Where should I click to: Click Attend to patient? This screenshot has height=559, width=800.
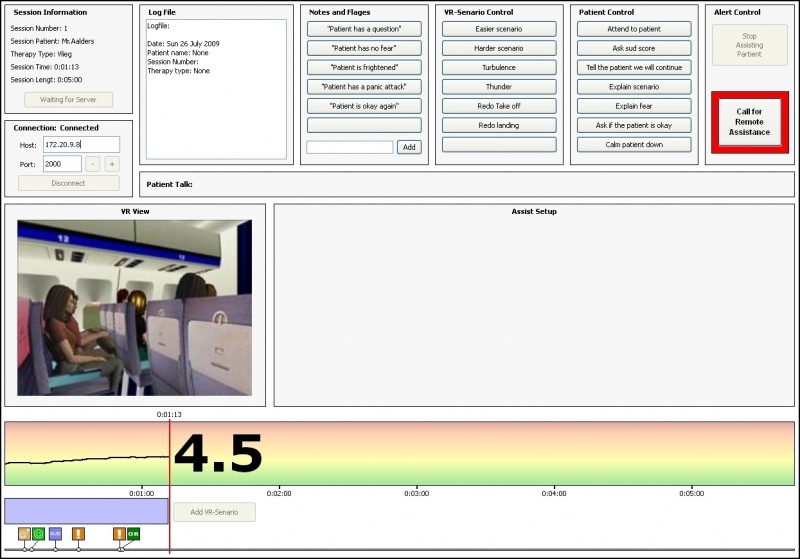point(634,29)
